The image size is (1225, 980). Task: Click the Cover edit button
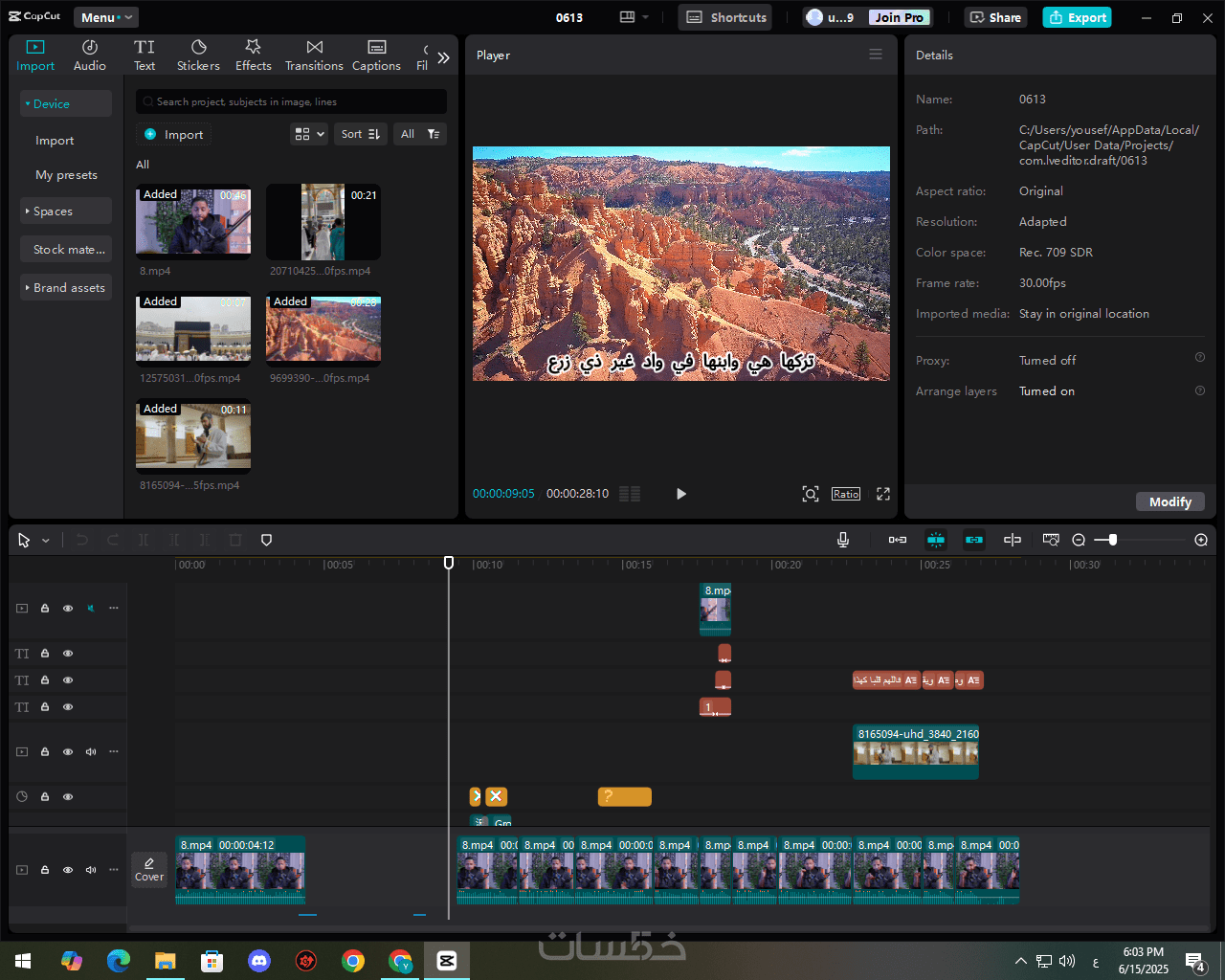point(149,869)
